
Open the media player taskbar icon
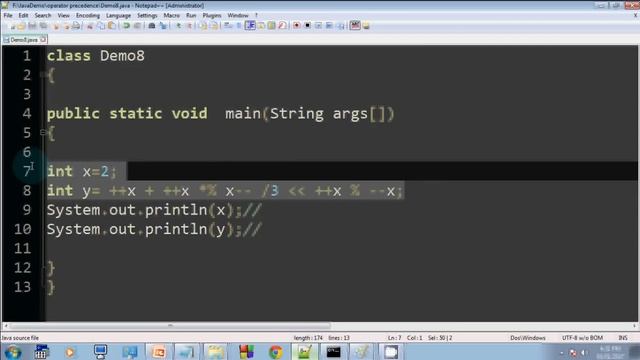70,351
